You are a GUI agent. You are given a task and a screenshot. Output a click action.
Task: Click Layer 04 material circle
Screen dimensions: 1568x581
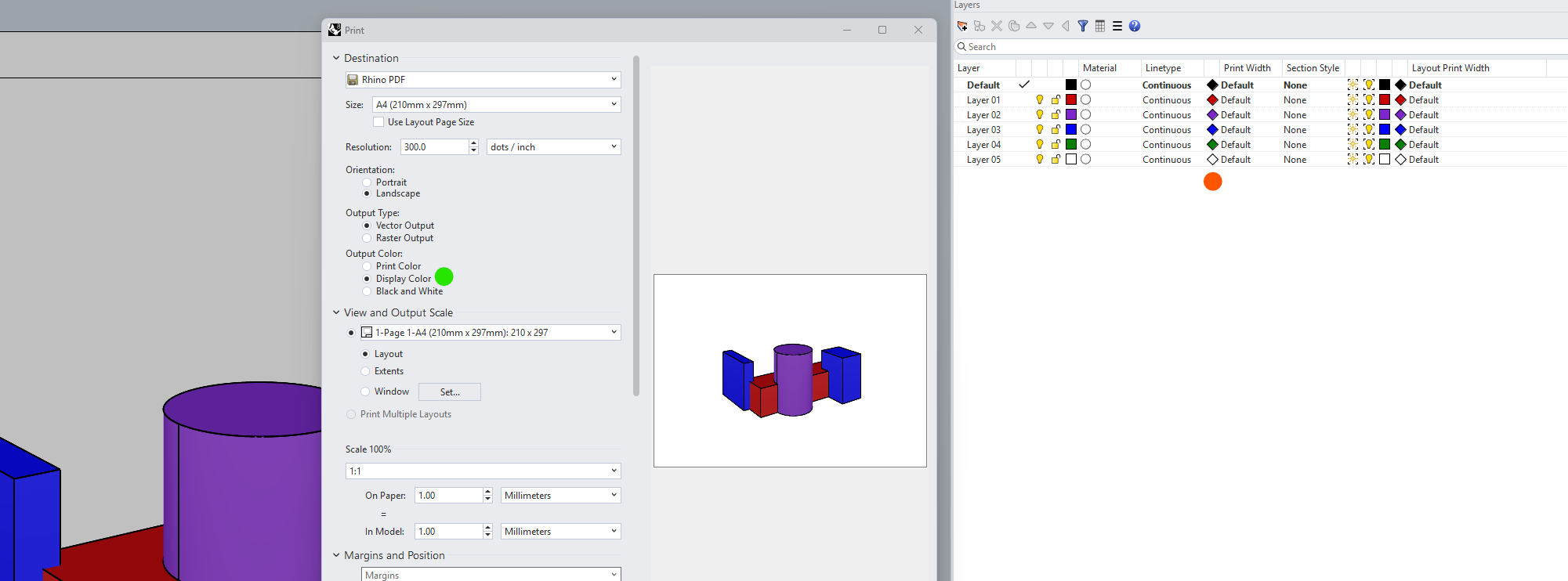tap(1086, 144)
